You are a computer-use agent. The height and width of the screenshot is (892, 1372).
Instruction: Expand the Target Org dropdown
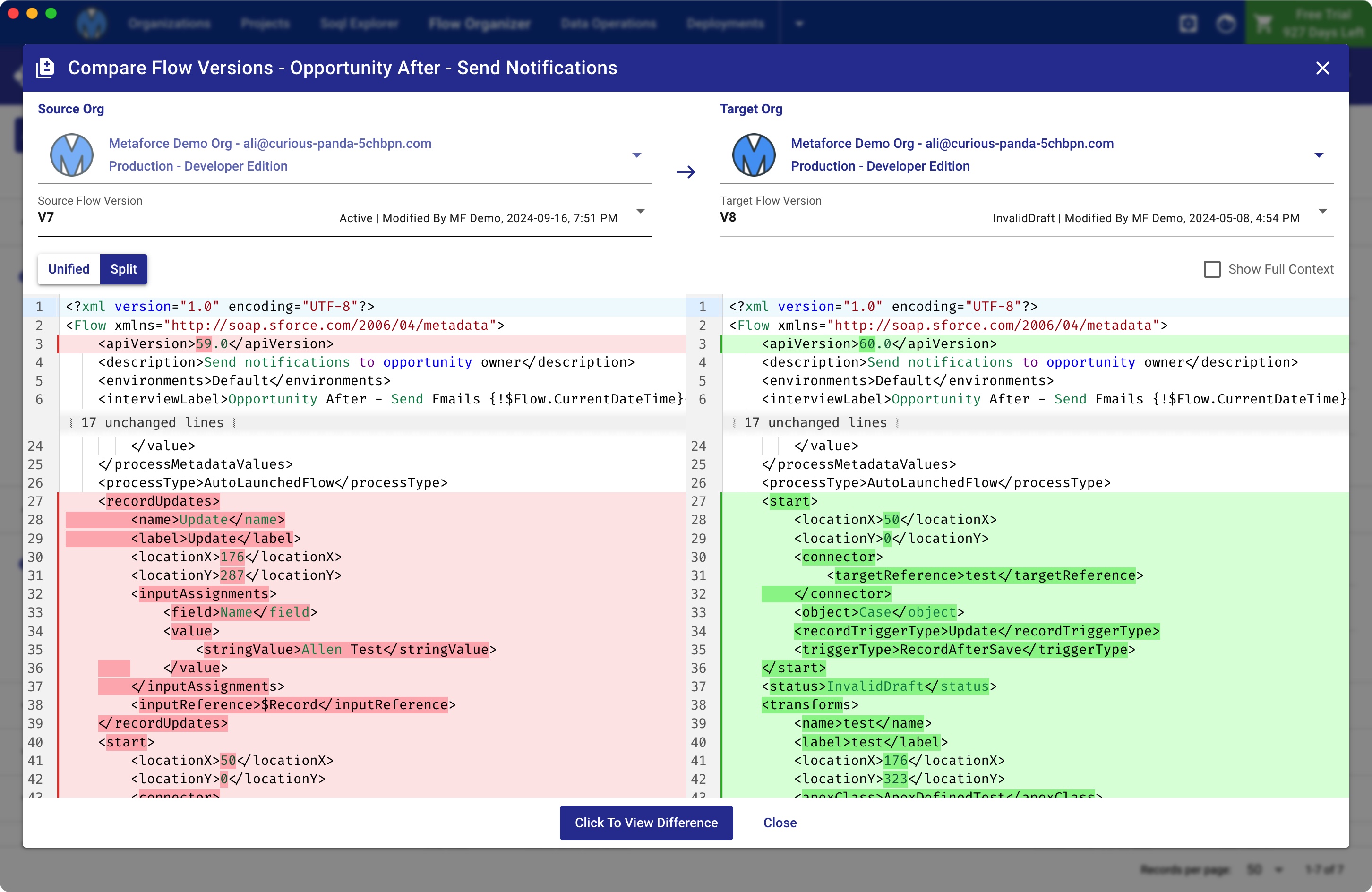(x=1319, y=155)
